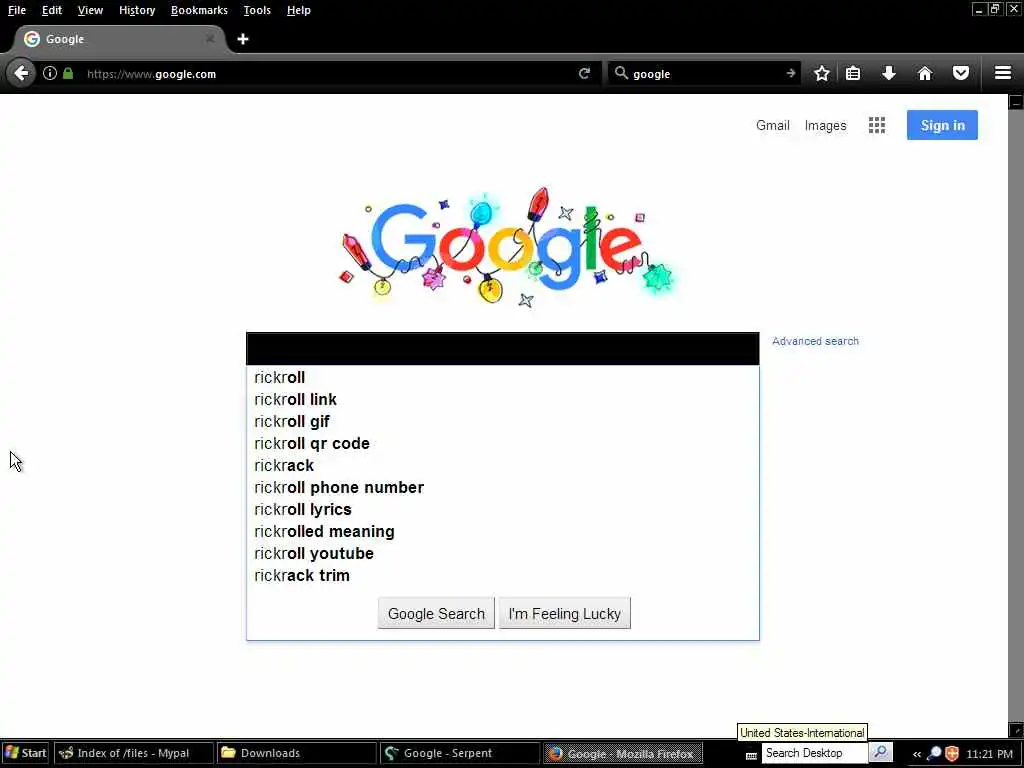
Task: Expand hidden tray icons chevron
Action: click(x=916, y=754)
